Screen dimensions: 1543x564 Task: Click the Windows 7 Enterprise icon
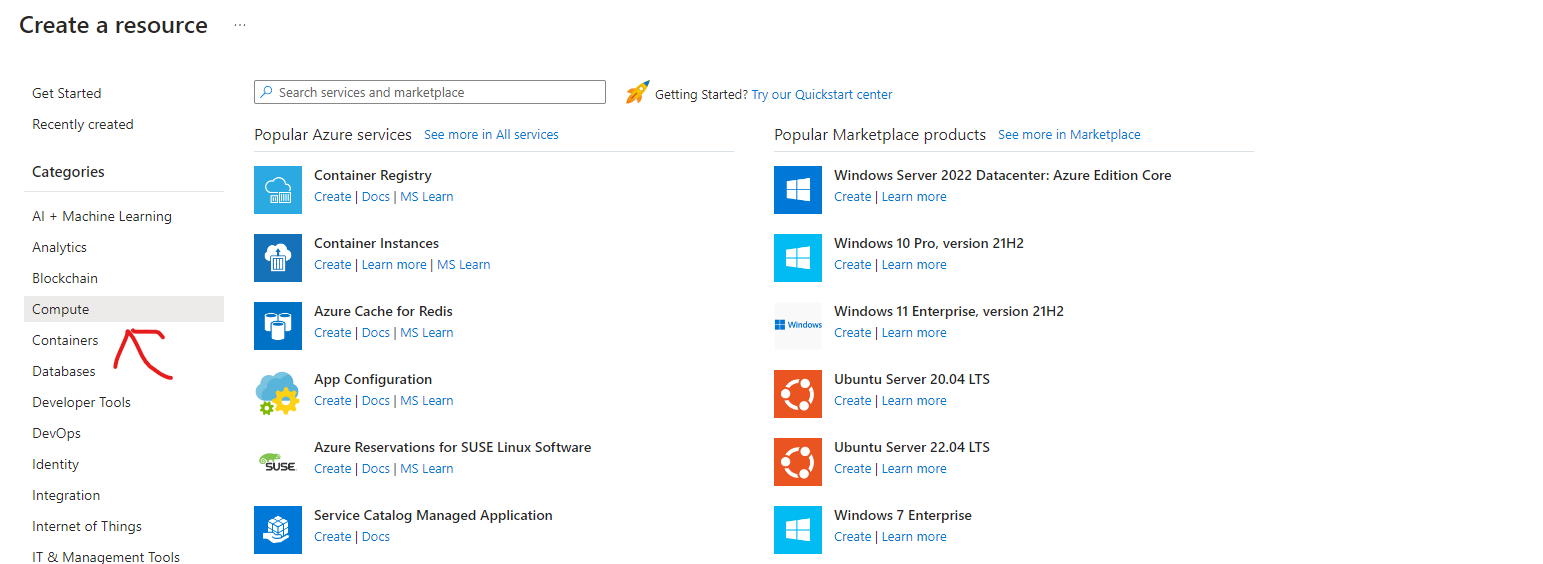[x=798, y=530]
